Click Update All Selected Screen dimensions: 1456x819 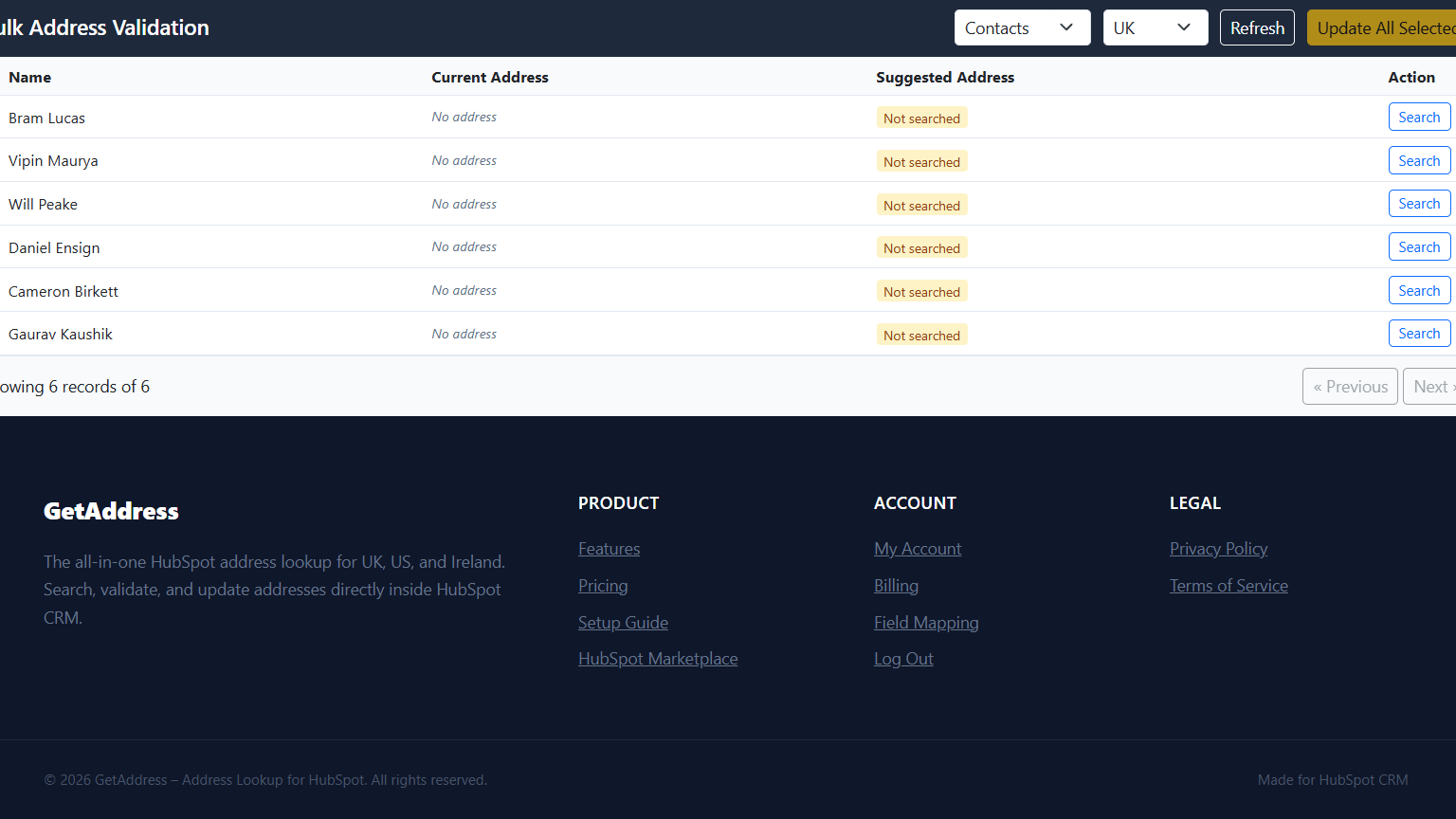pos(1384,27)
